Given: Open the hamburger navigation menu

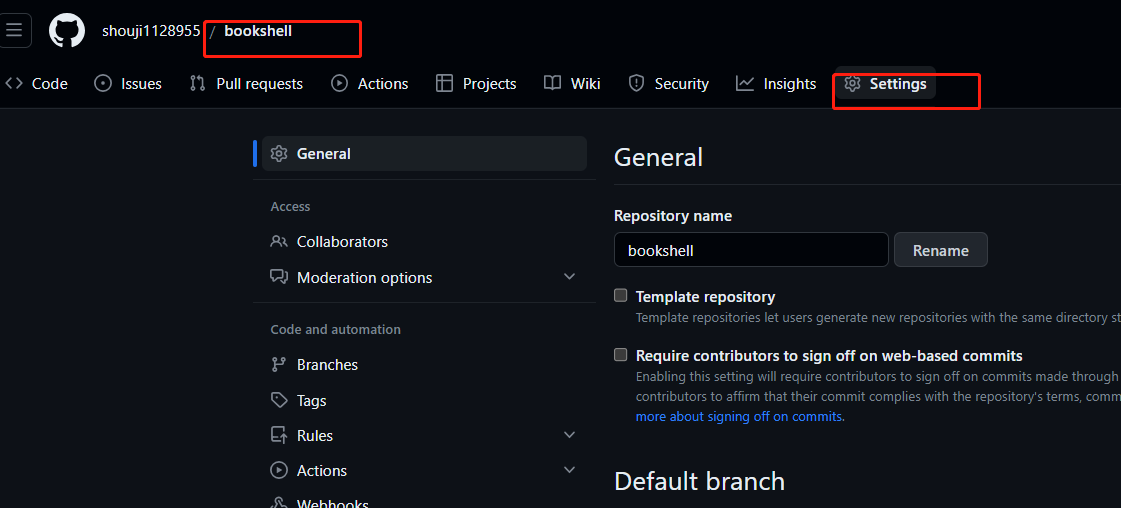Looking at the screenshot, I should tap(14, 30).
